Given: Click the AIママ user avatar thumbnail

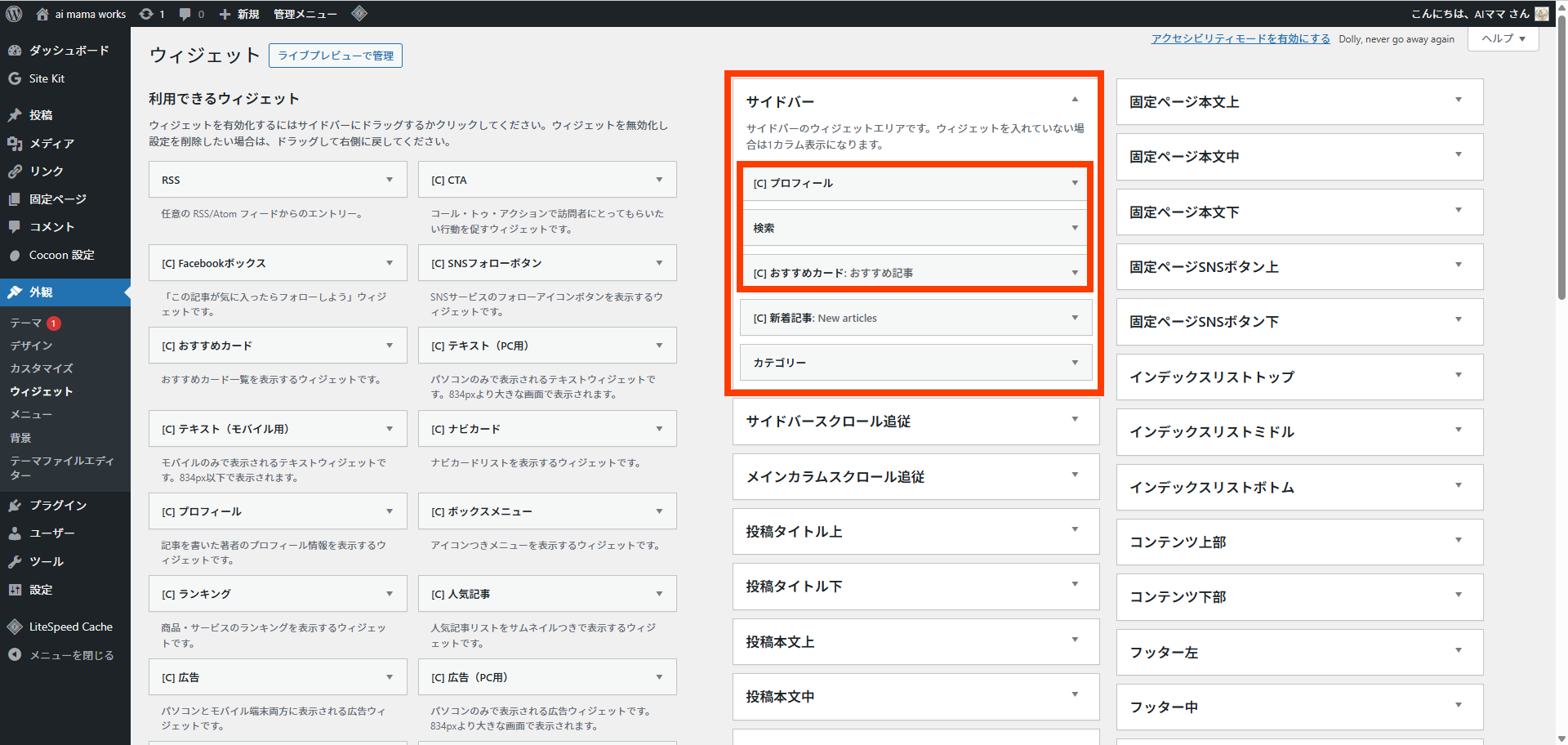Looking at the screenshot, I should pyautogui.click(x=1541, y=13).
